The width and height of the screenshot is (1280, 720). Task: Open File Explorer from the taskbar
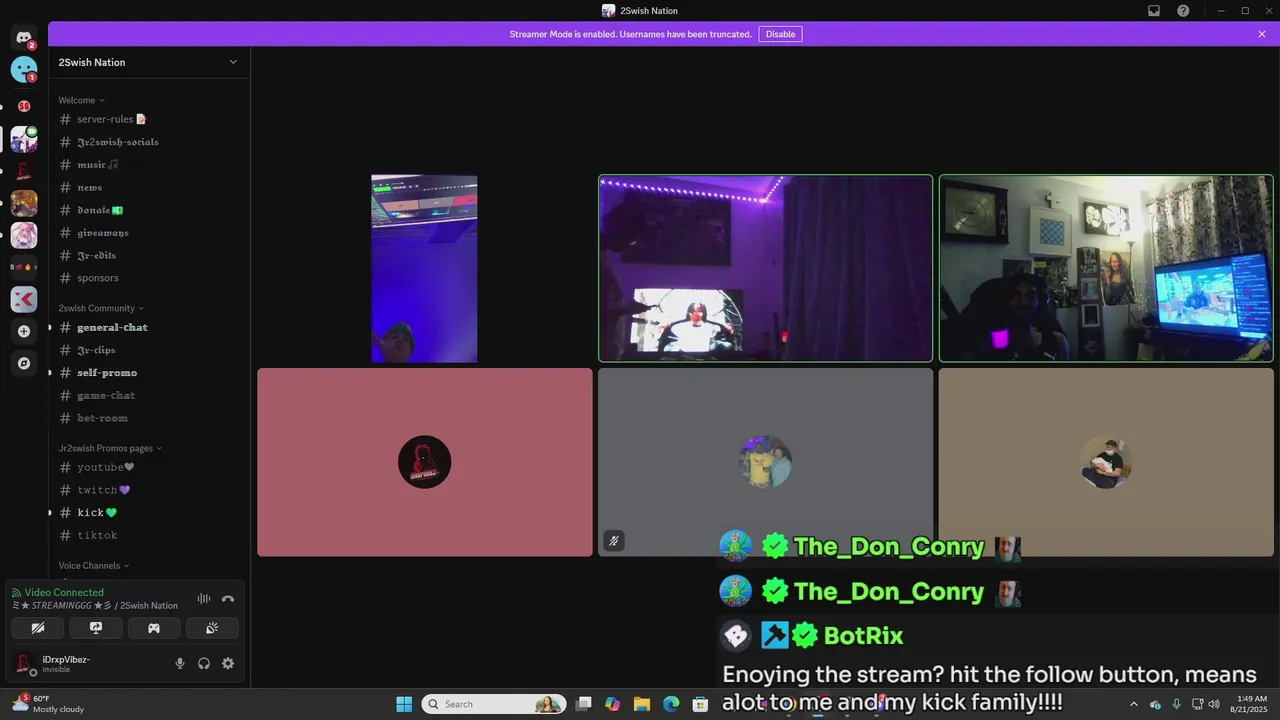point(642,704)
